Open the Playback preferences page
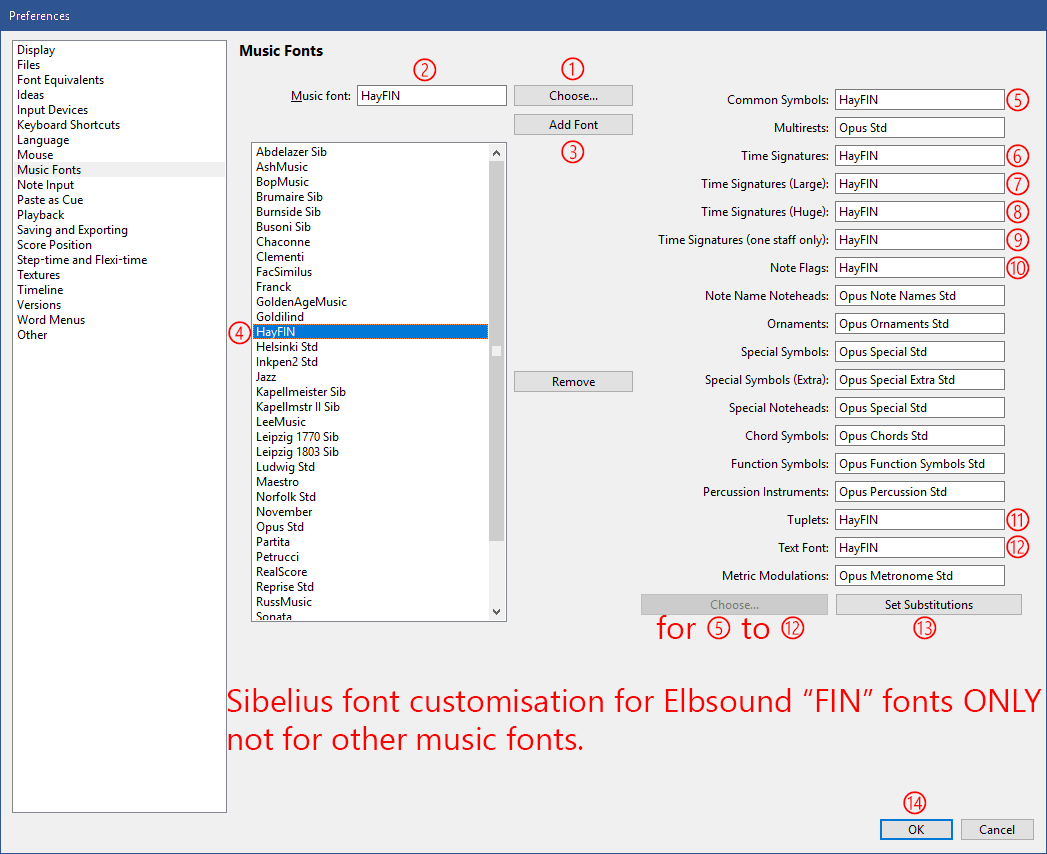1047x854 pixels. [41, 215]
